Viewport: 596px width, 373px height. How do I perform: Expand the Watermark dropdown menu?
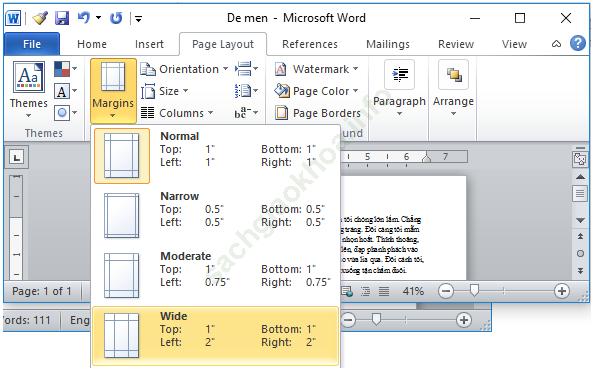[316, 69]
